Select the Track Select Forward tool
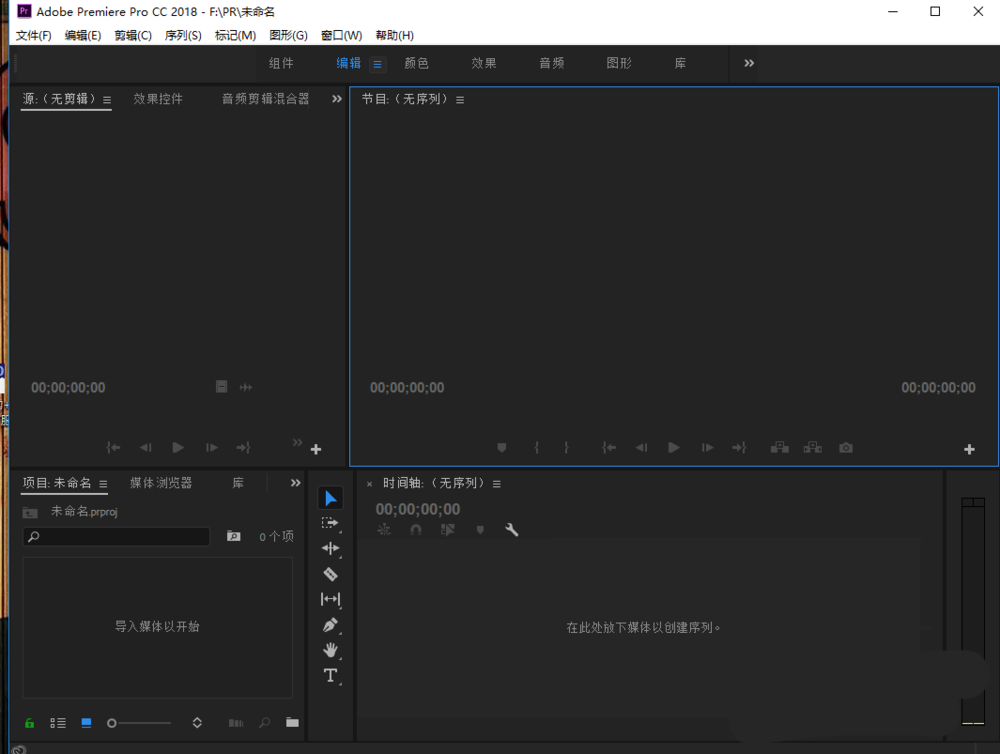This screenshot has width=1000, height=754. point(330,523)
